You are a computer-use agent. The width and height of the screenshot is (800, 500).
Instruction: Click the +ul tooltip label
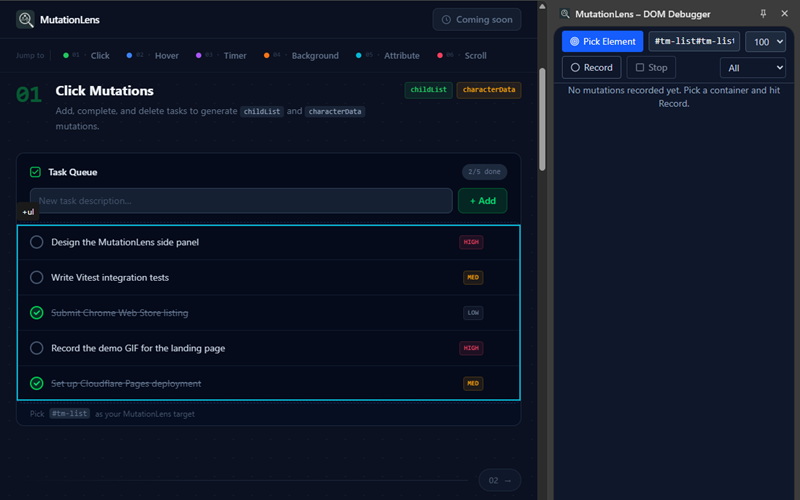28,212
